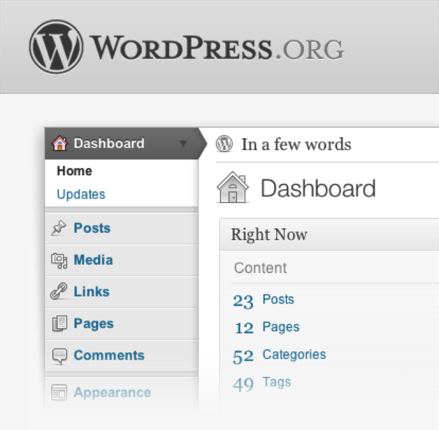Open Posts link in Right Now
The width and height of the screenshot is (439, 430).
coord(278,299)
